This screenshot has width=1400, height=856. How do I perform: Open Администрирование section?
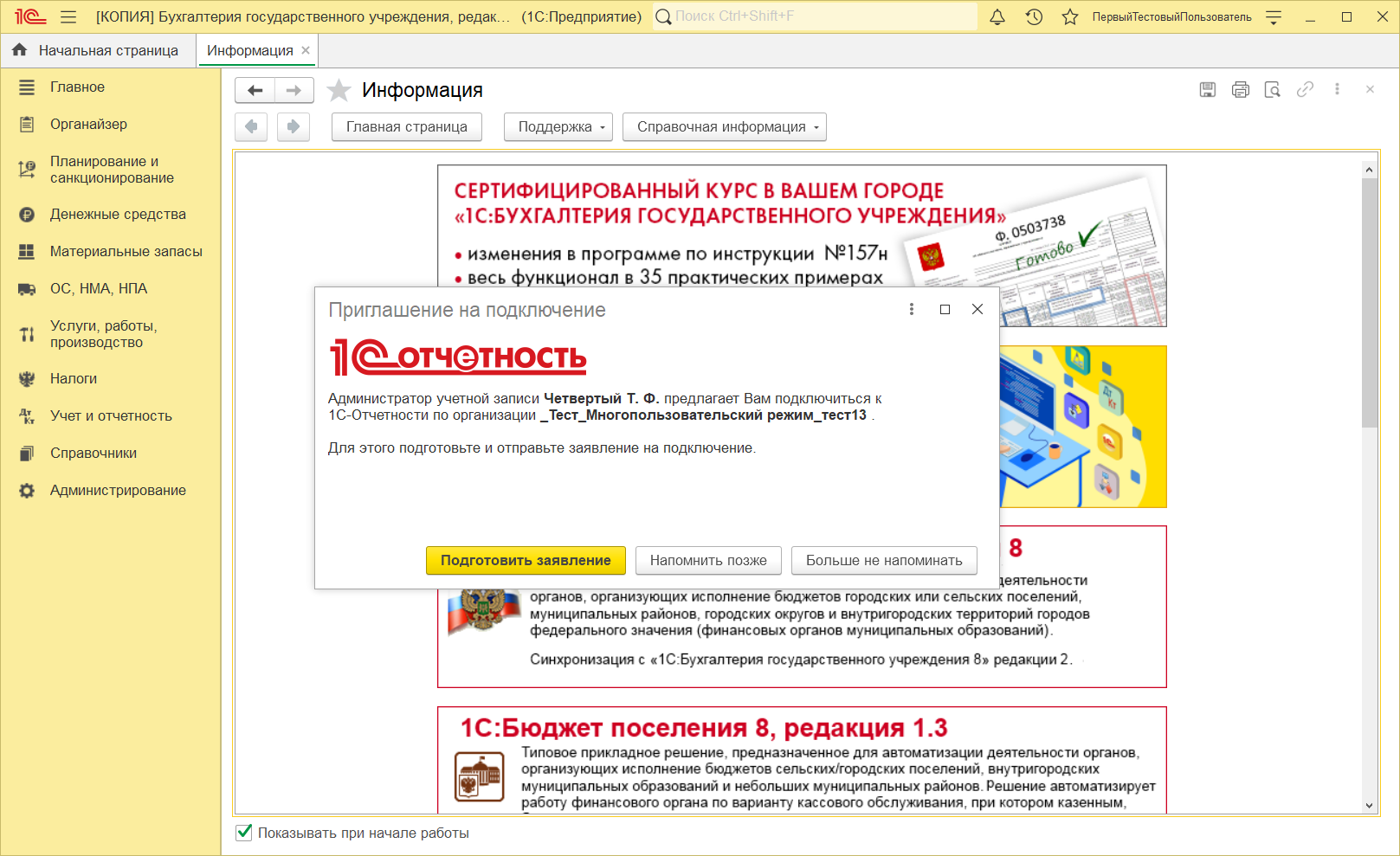tap(110, 490)
